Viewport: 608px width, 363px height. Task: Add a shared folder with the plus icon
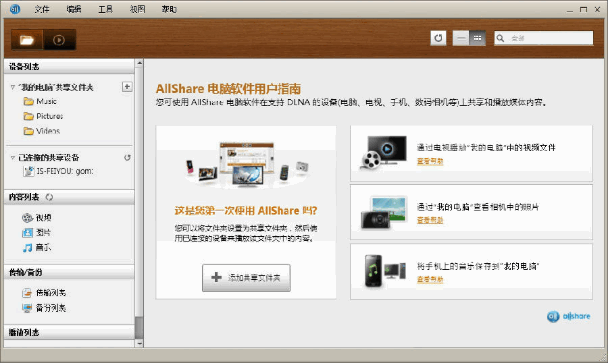pos(127,86)
